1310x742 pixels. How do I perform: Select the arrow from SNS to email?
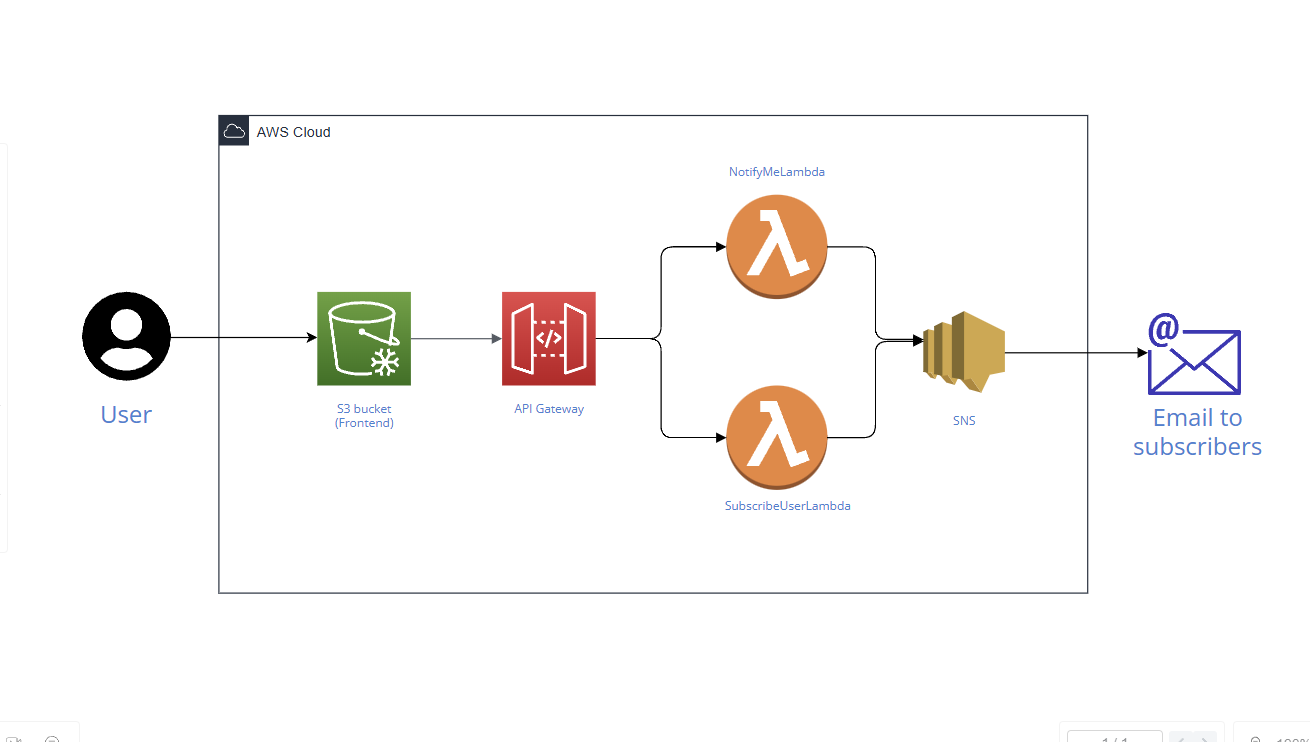coord(1075,353)
